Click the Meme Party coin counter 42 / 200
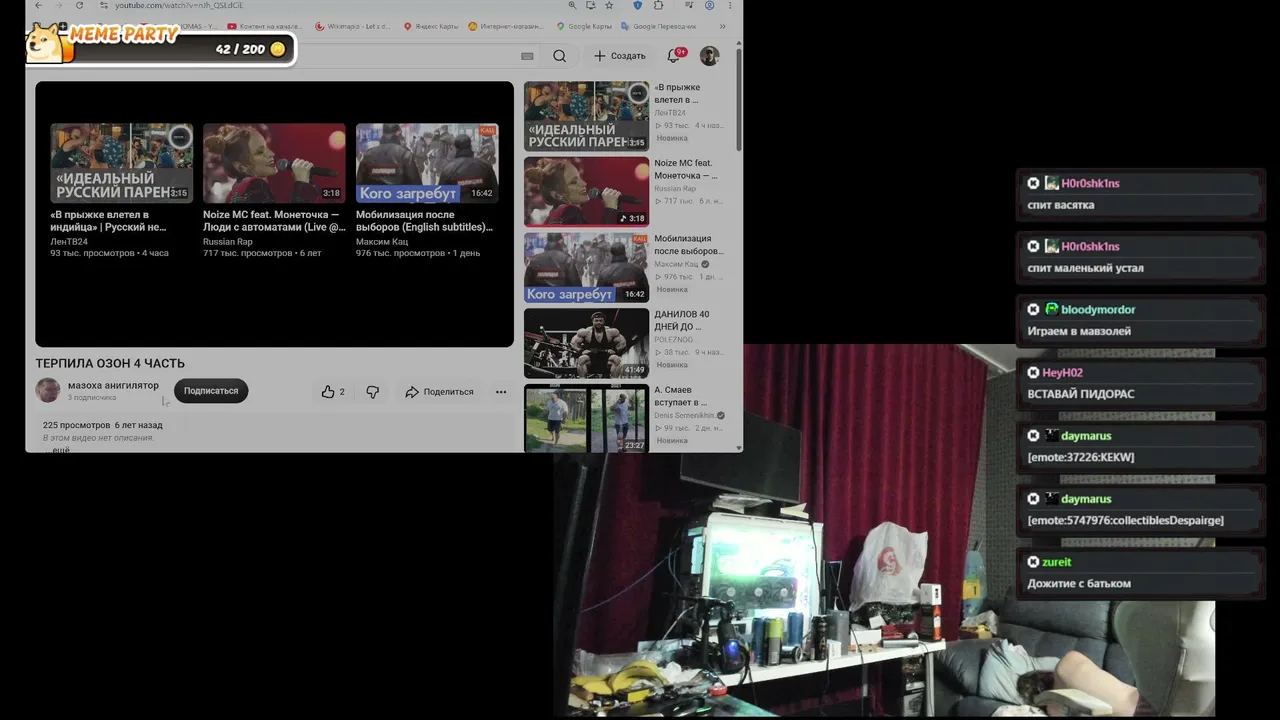This screenshot has width=1280, height=720. click(250, 49)
